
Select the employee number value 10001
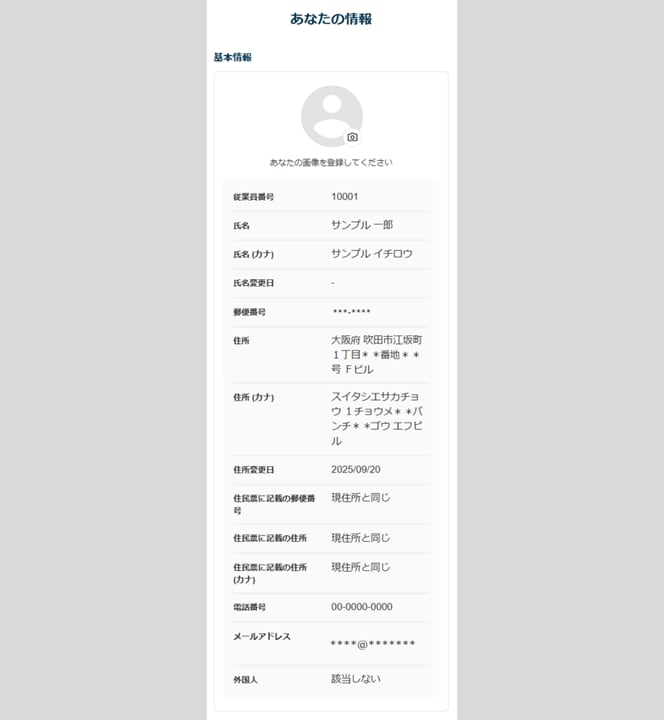tap(345, 197)
